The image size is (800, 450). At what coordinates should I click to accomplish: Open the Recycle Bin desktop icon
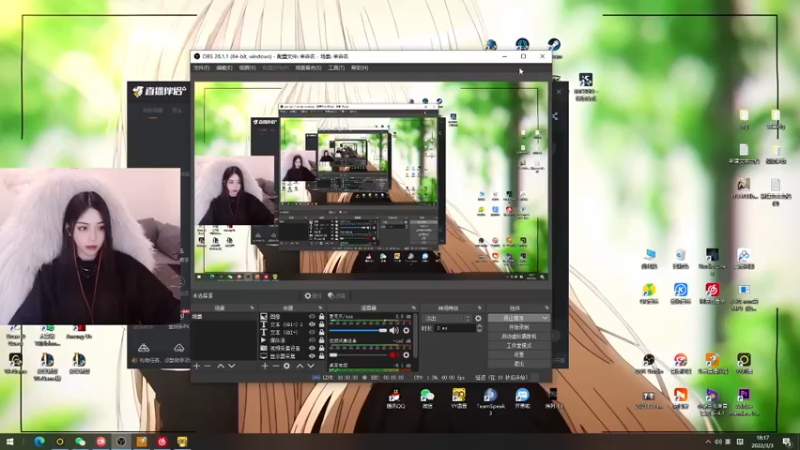coord(681,259)
